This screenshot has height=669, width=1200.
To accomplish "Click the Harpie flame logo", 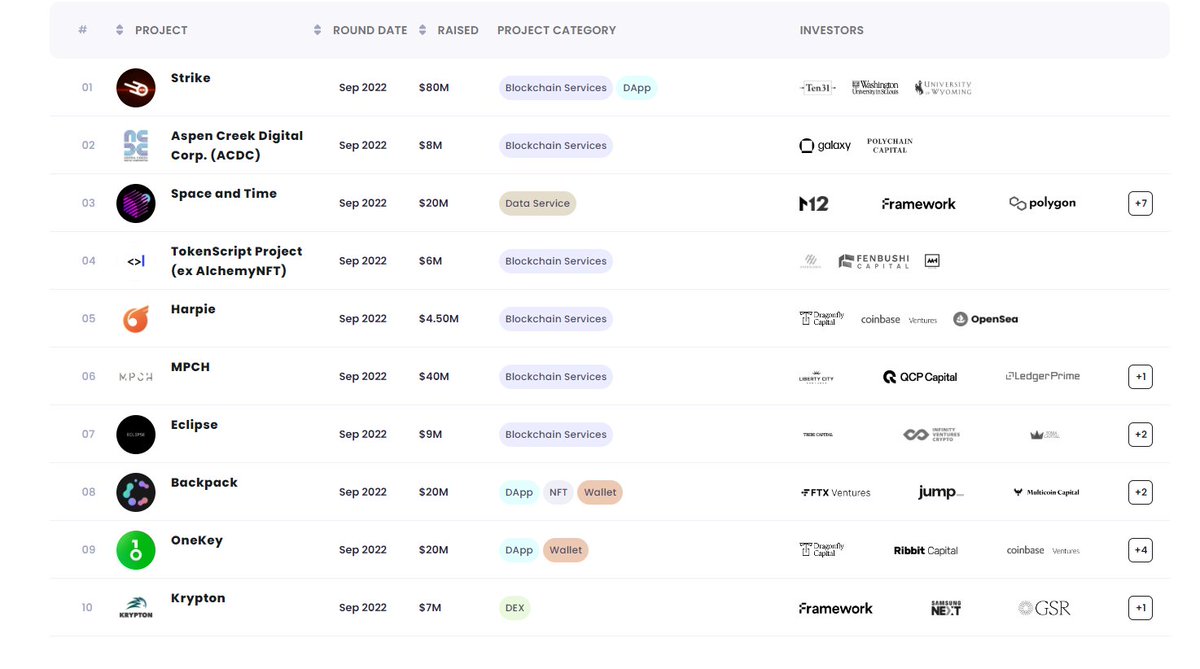I will pyautogui.click(x=136, y=319).
